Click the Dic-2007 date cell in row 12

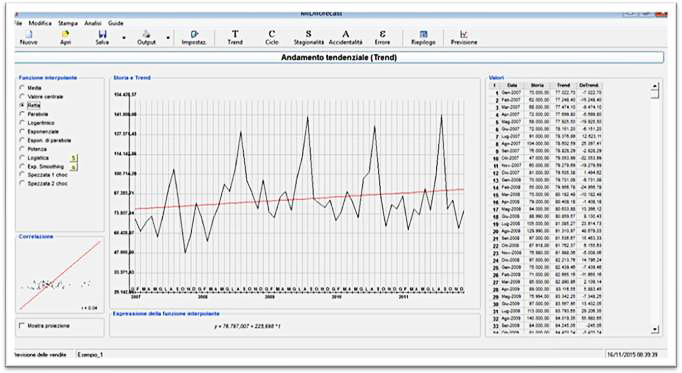(511, 173)
